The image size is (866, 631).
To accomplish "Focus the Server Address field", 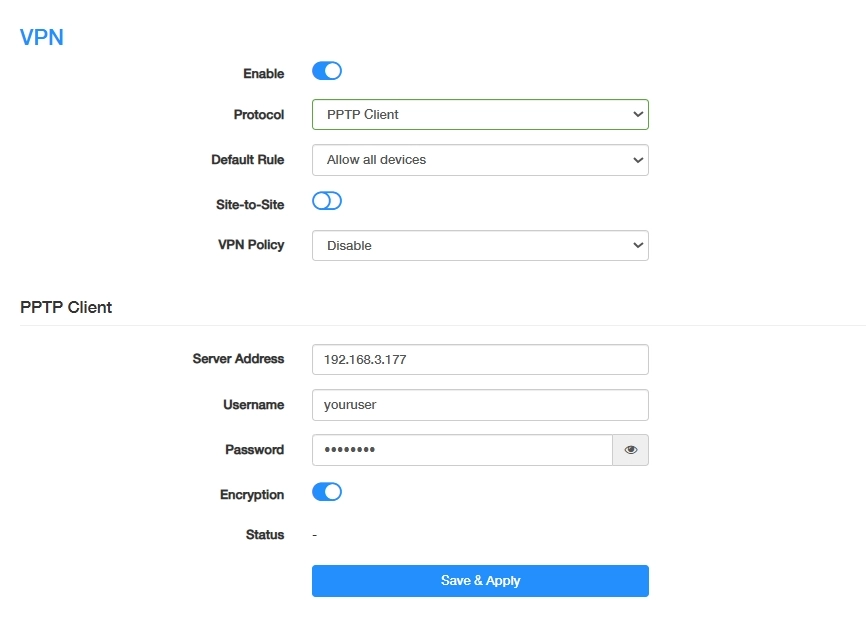I will point(480,359).
